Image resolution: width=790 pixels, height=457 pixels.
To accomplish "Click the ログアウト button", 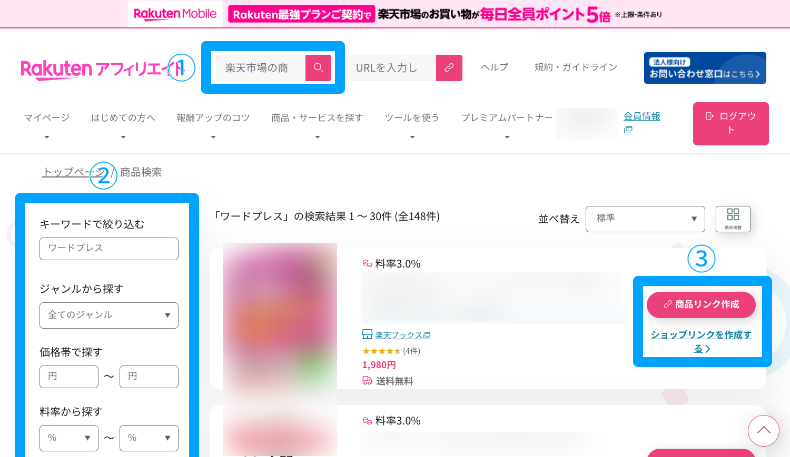I will [731, 123].
